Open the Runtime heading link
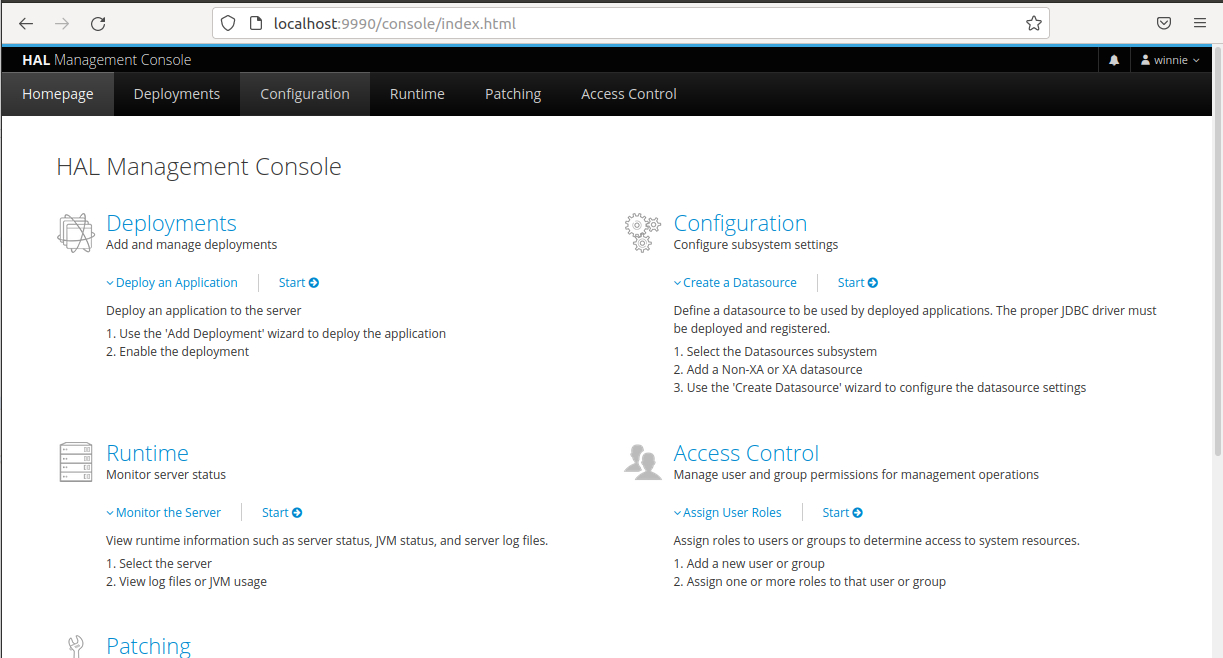The height and width of the screenshot is (658, 1223). tap(147, 453)
